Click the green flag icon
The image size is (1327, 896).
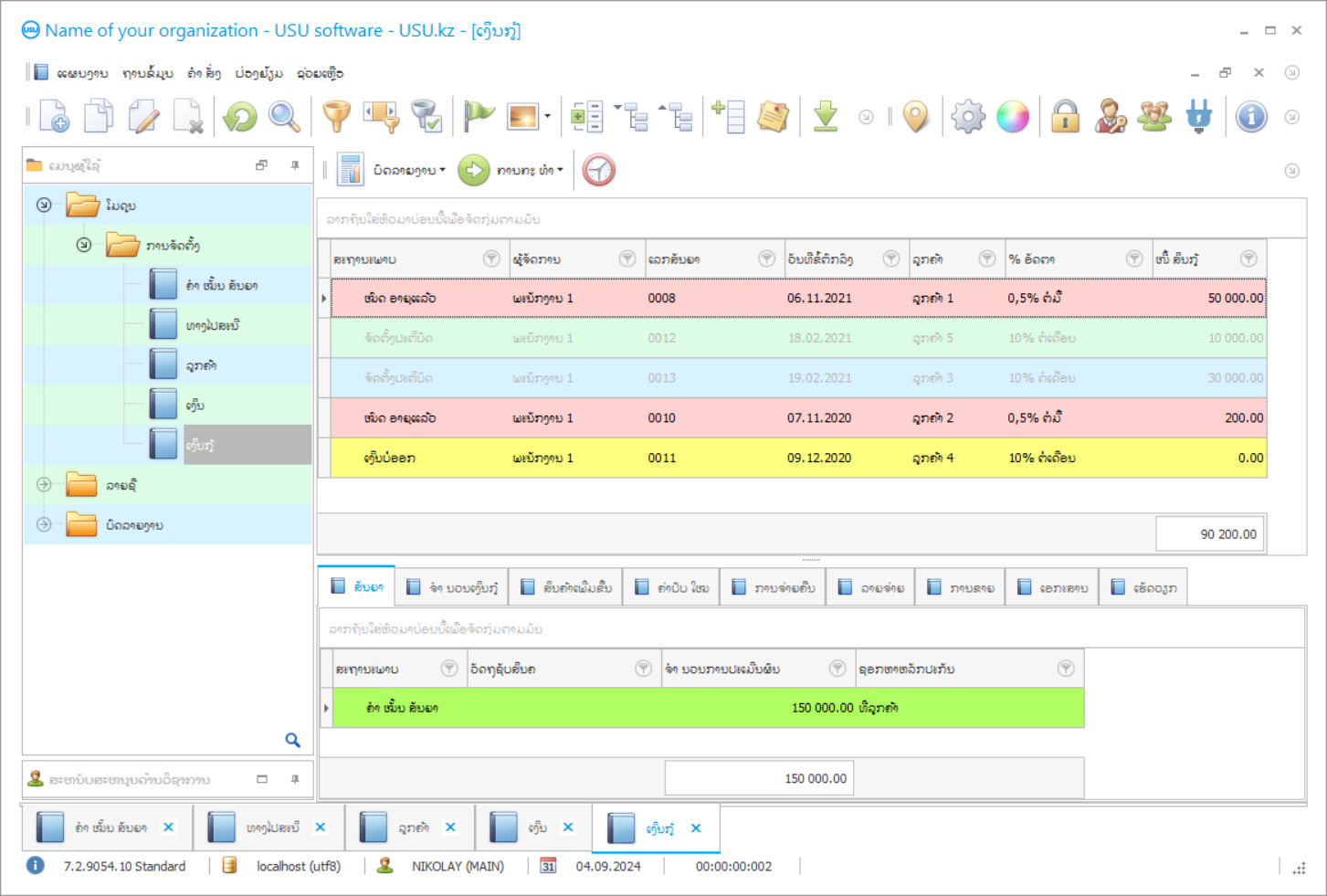click(478, 117)
